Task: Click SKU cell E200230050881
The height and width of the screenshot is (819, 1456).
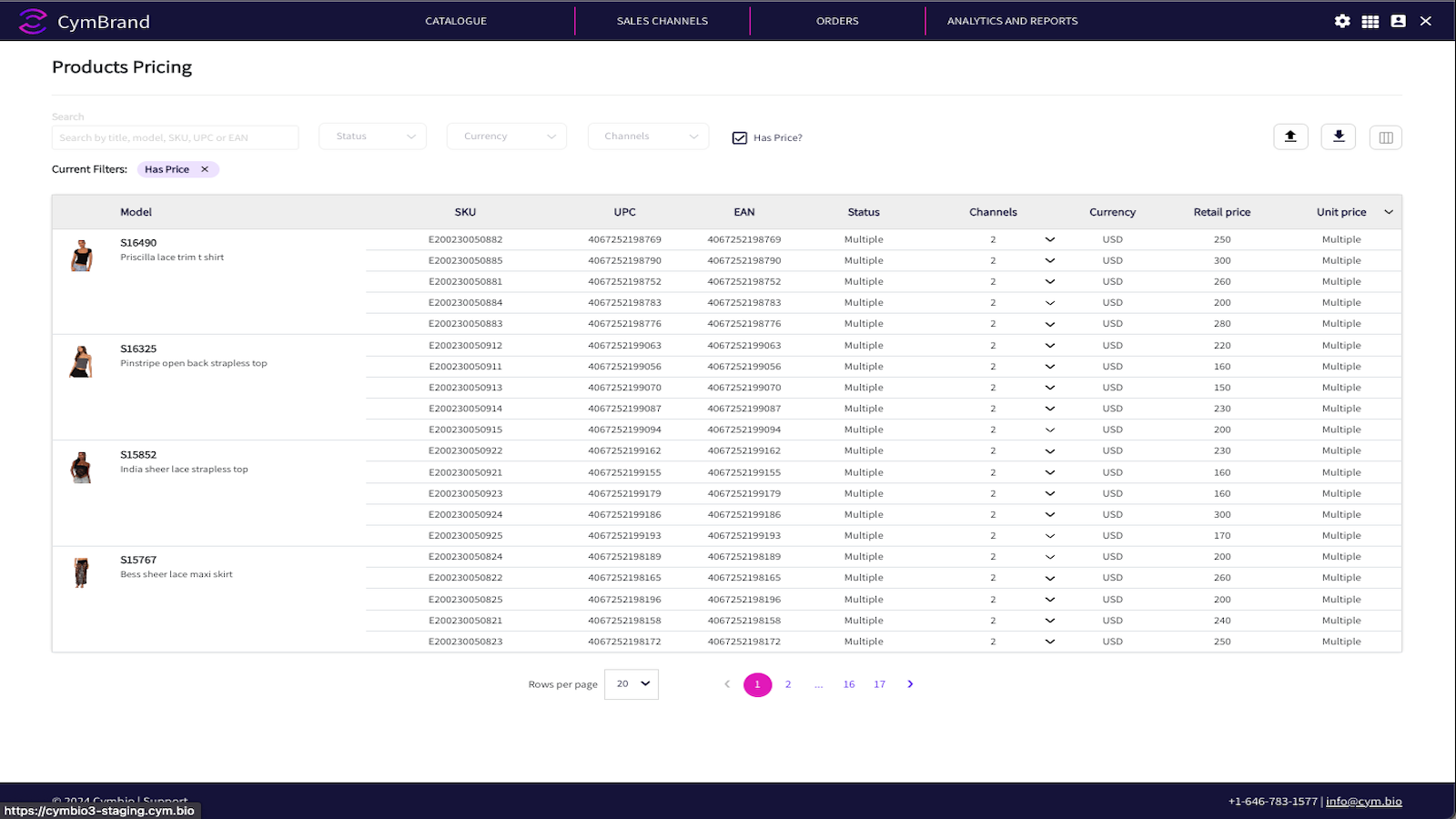Action: [465, 282]
